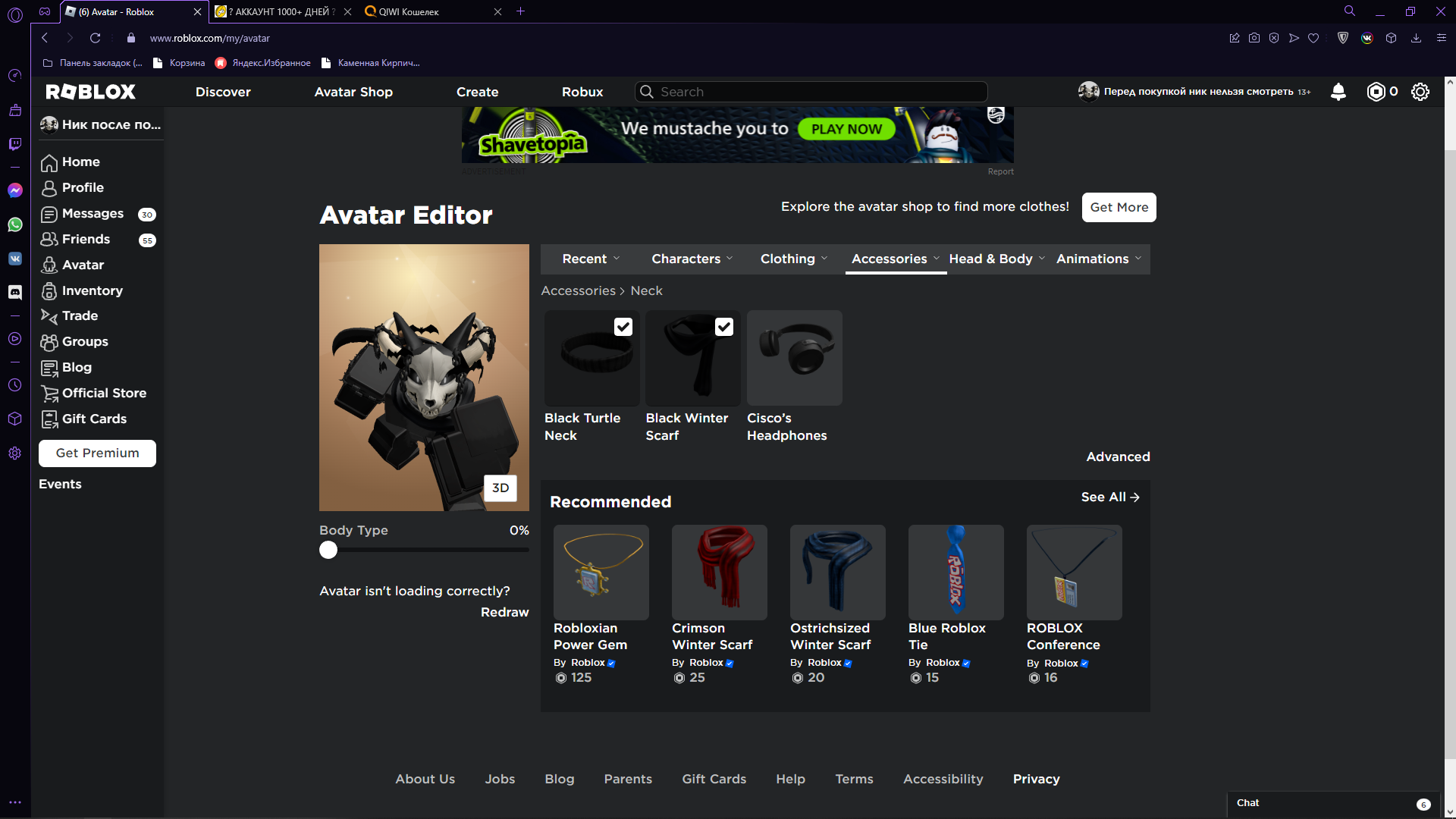
Task: Open the Privacy footer link
Action: [x=1037, y=779]
